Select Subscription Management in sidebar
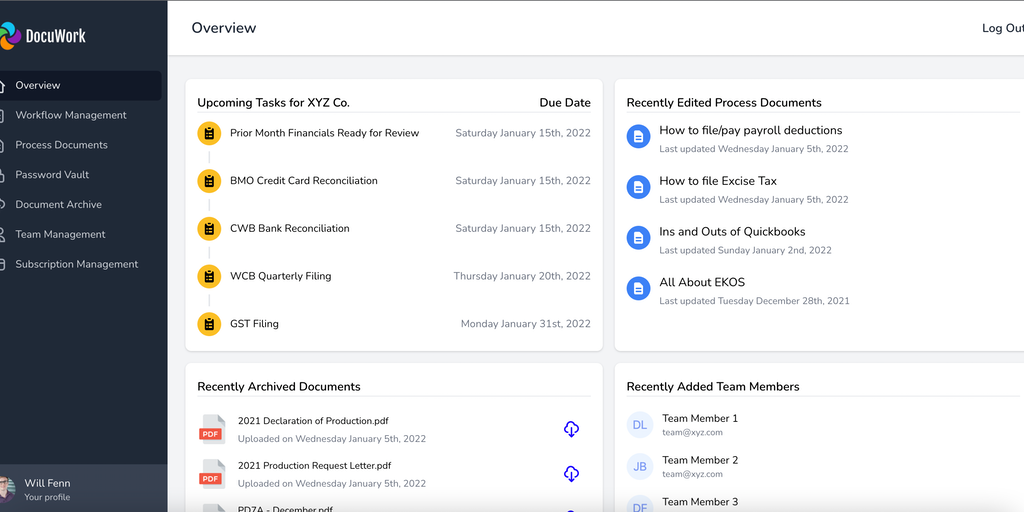Viewport: 1024px width, 512px height. (76, 264)
